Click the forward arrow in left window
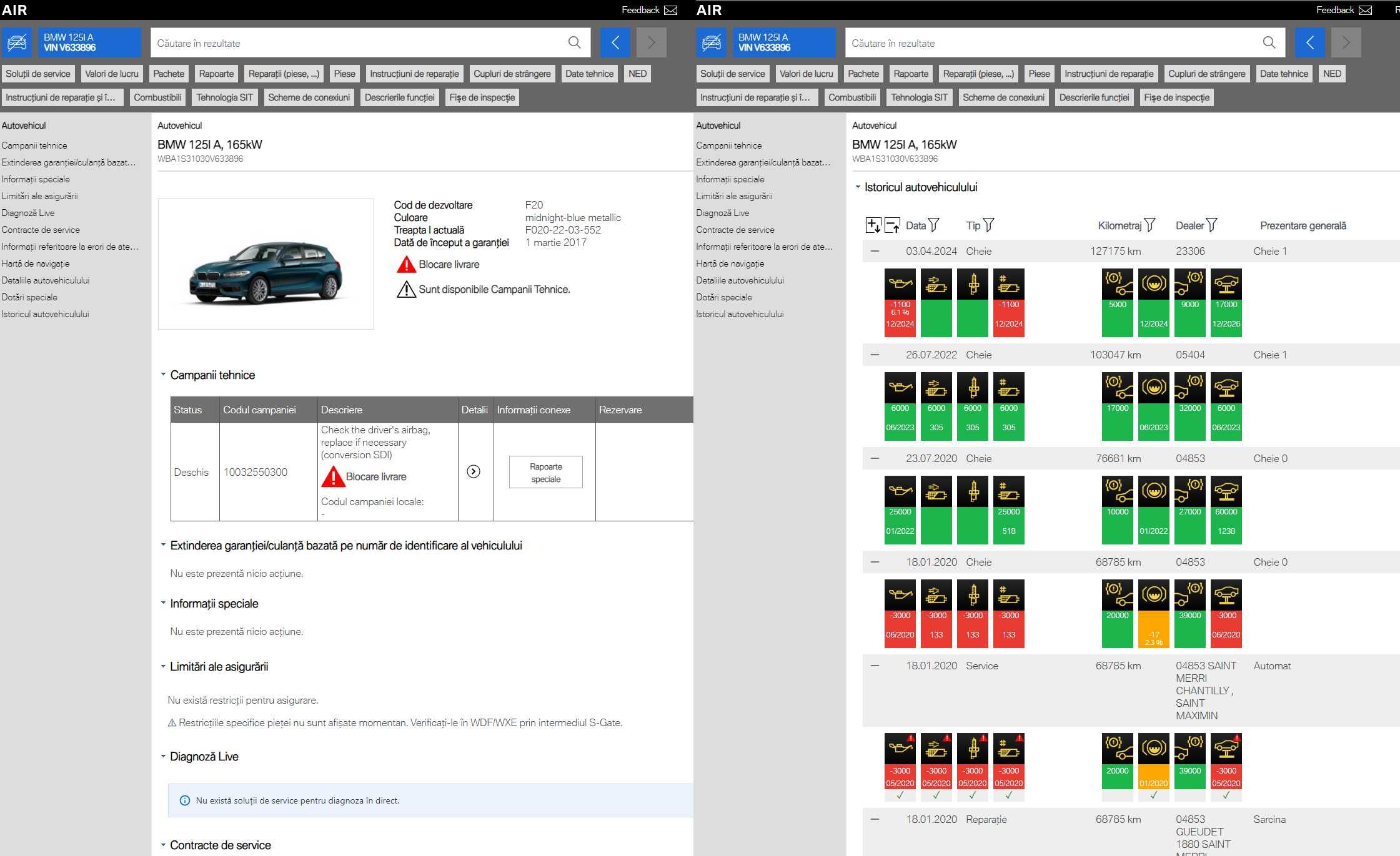 pos(652,42)
